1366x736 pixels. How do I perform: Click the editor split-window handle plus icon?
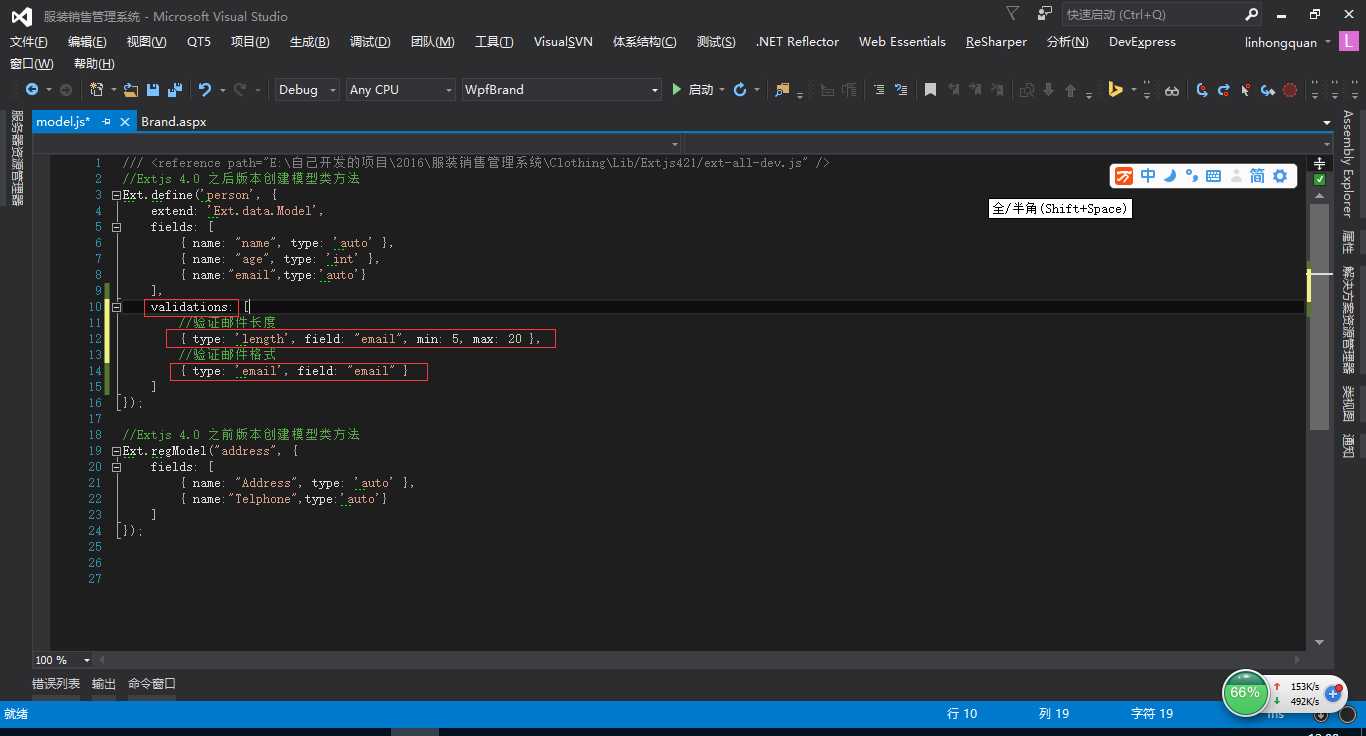pyautogui.click(x=1319, y=162)
